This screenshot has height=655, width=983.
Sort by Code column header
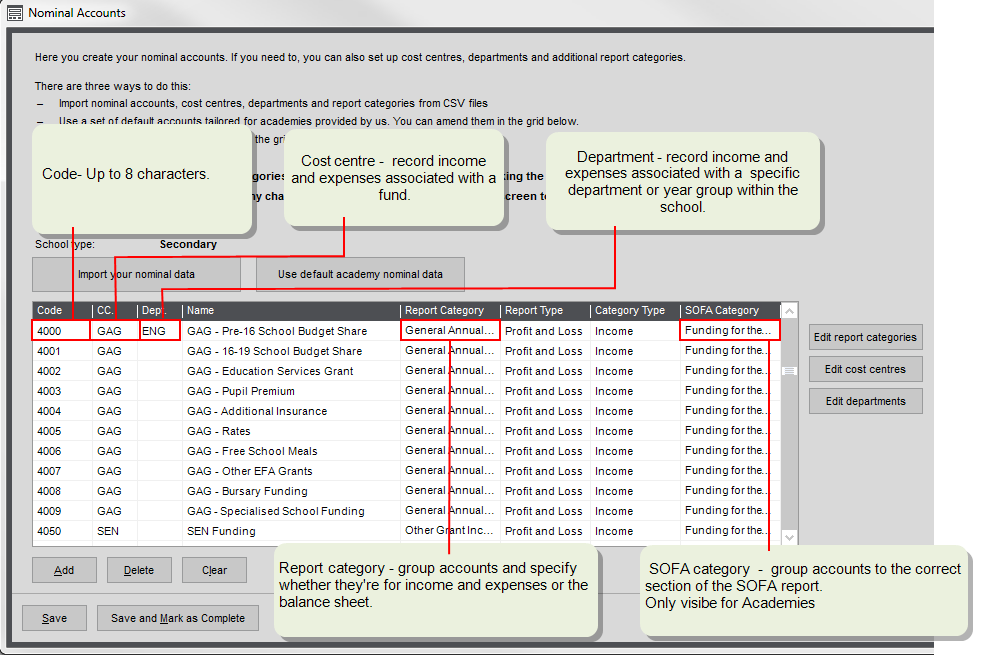62,310
